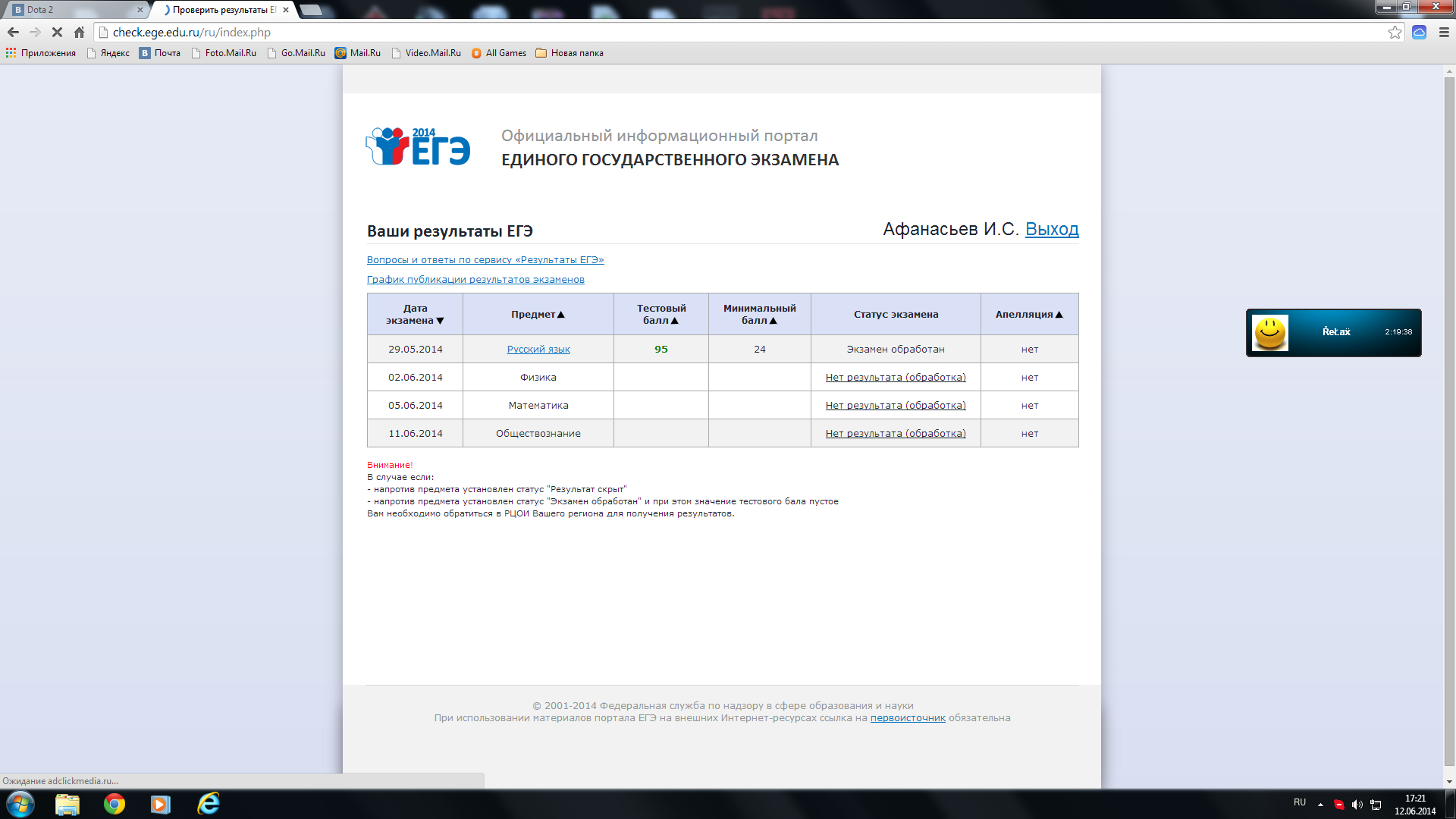Open volume control in system tray
The width and height of the screenshot is (1456, 819).
1357,805
